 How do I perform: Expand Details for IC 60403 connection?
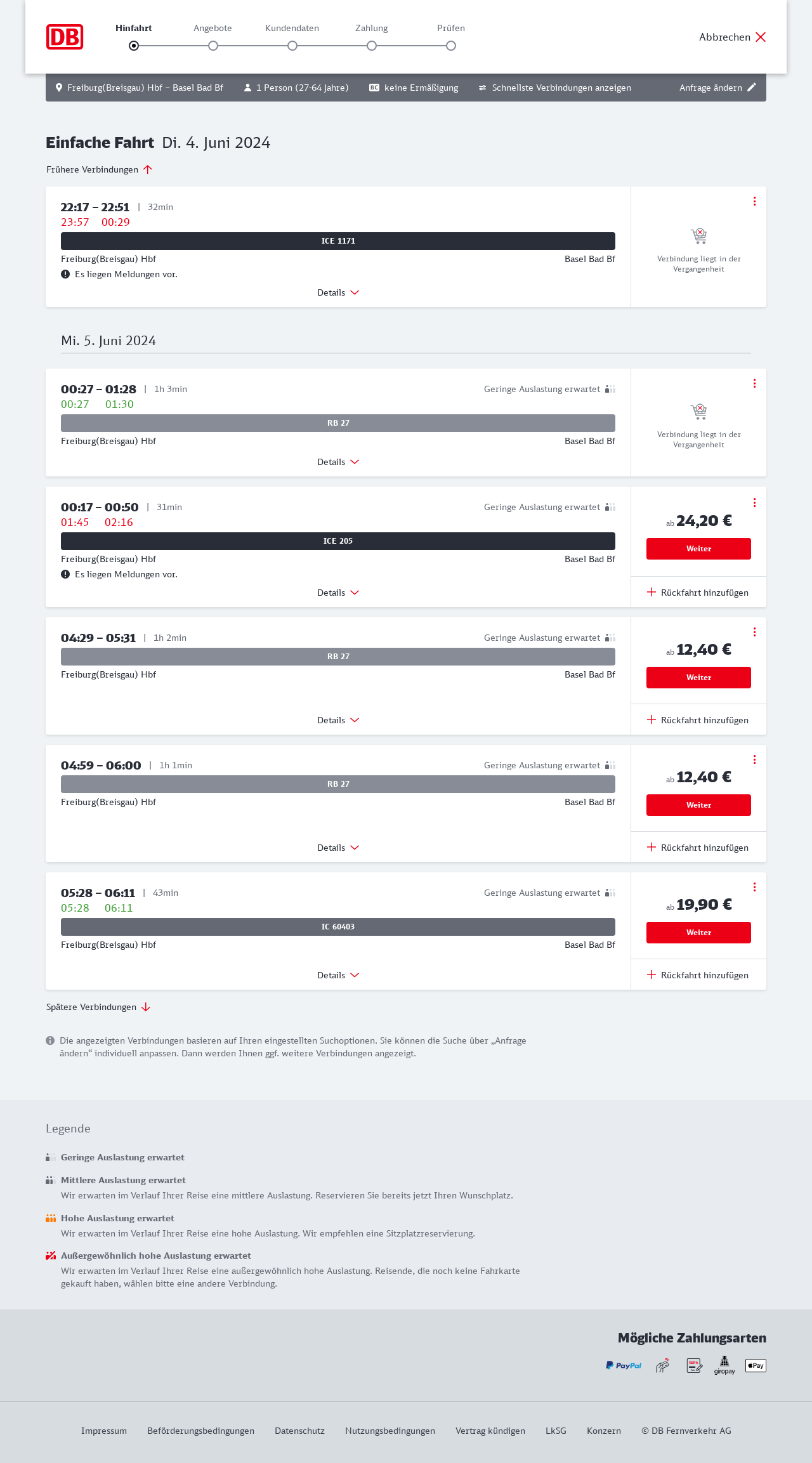338,975
